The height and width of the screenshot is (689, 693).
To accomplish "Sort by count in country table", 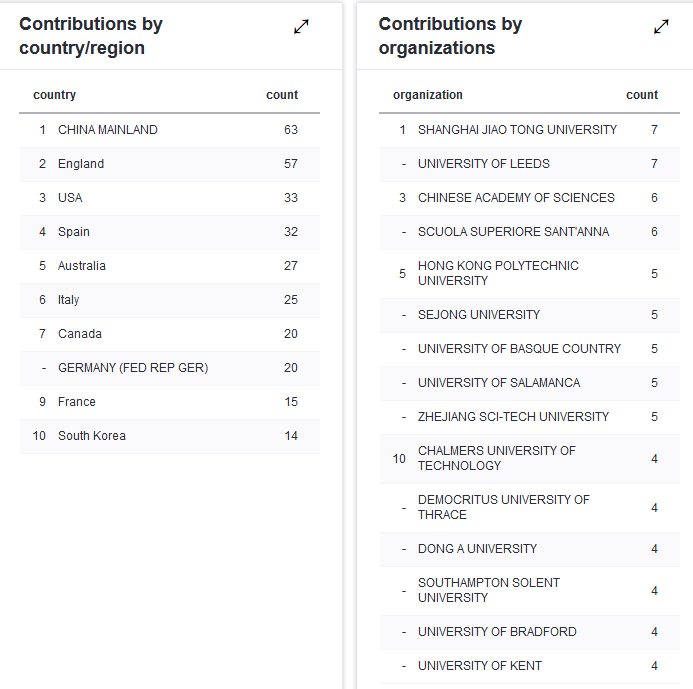I will (x=282, y=95).
